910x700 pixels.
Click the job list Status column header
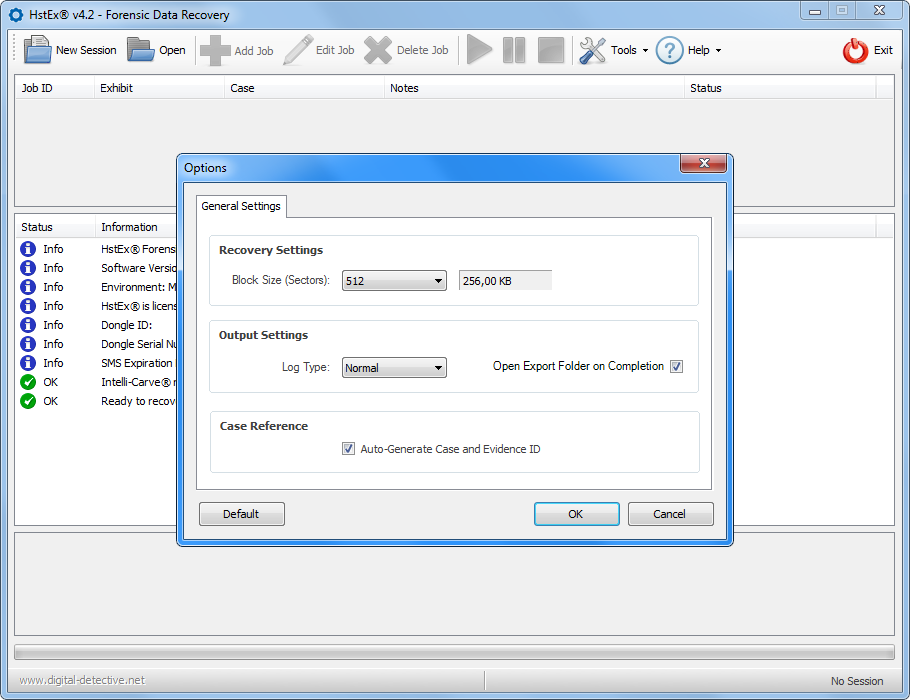click(780, 88)
